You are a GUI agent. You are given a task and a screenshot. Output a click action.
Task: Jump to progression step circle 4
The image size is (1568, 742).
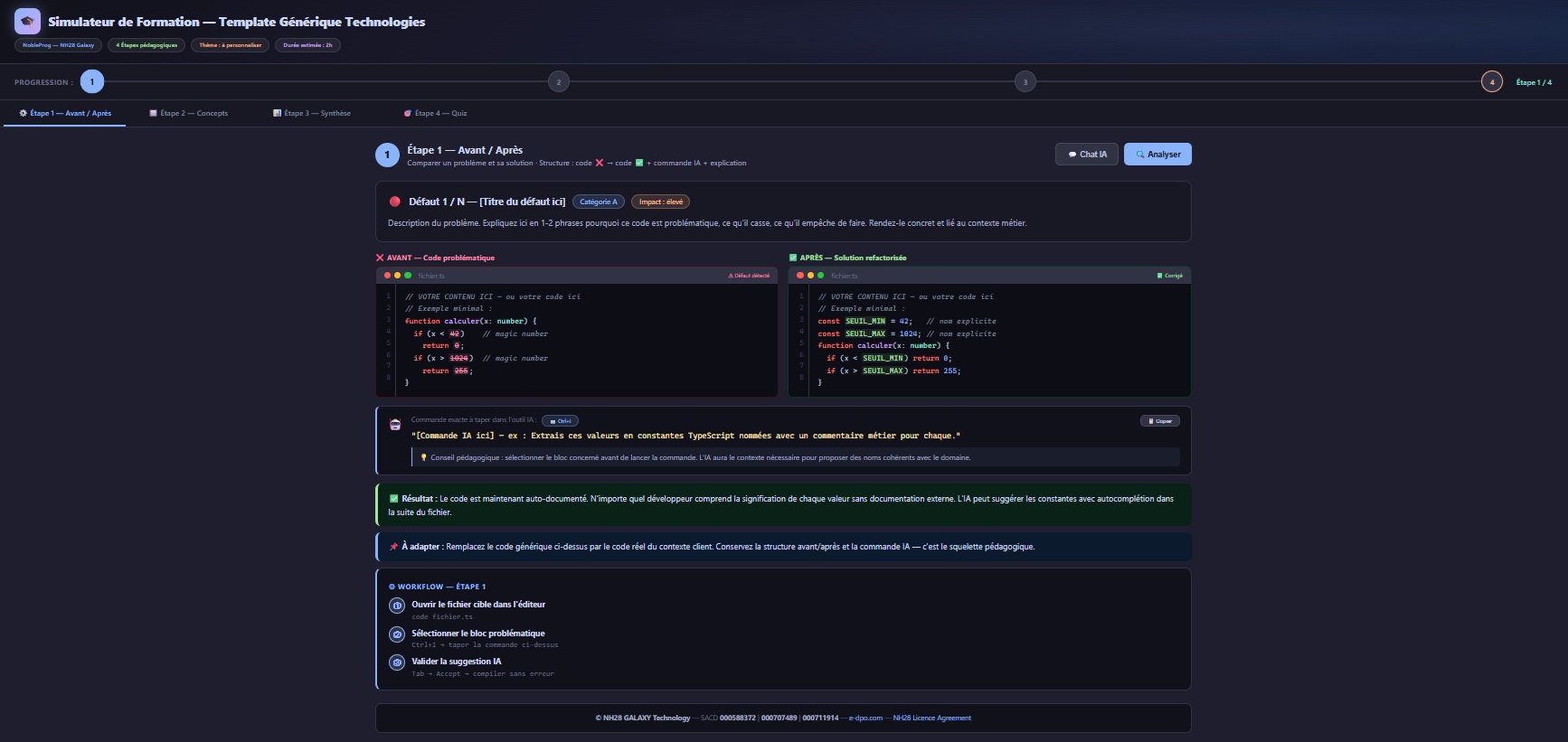(1492, 81)
